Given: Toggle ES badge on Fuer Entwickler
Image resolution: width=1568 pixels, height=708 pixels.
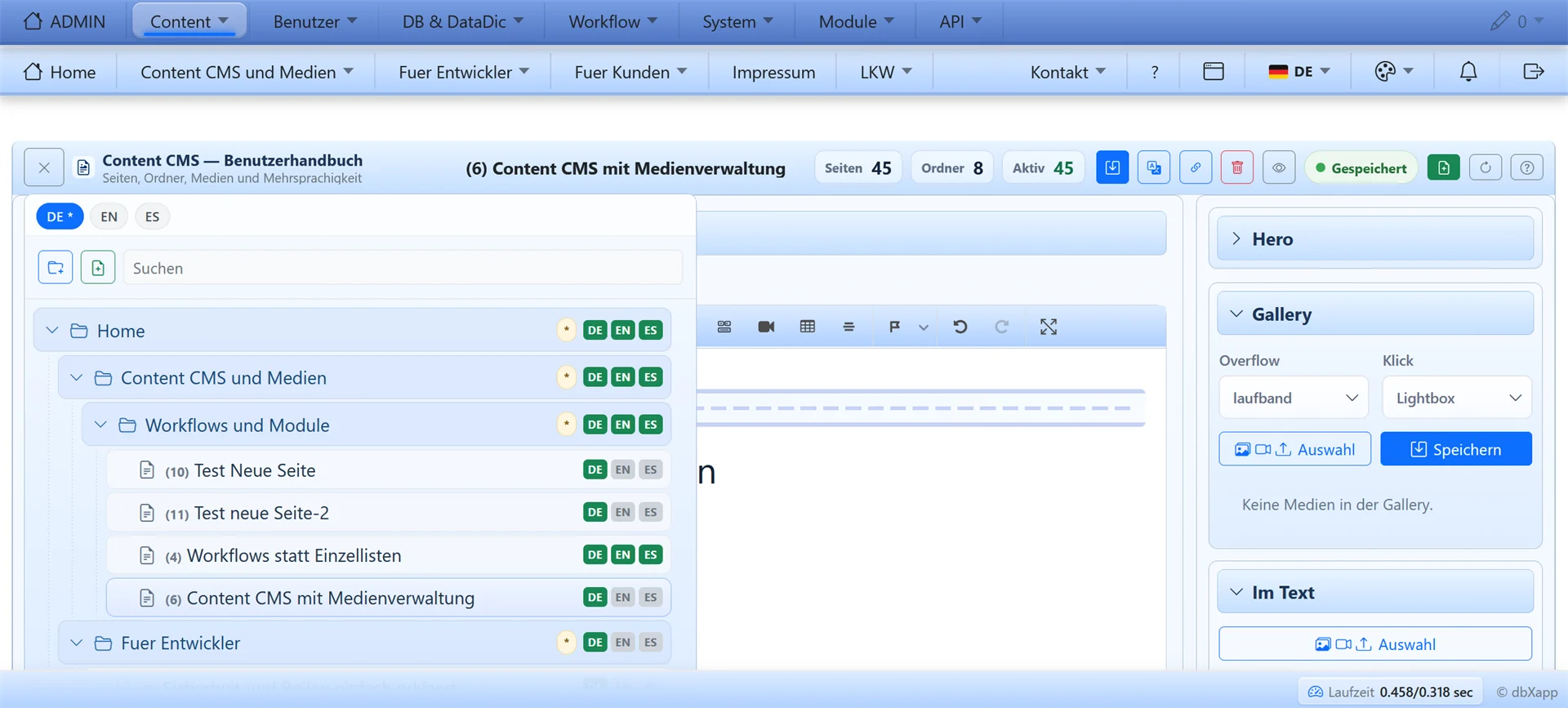Looking at the screenshot, I should (x=651, y=642).
